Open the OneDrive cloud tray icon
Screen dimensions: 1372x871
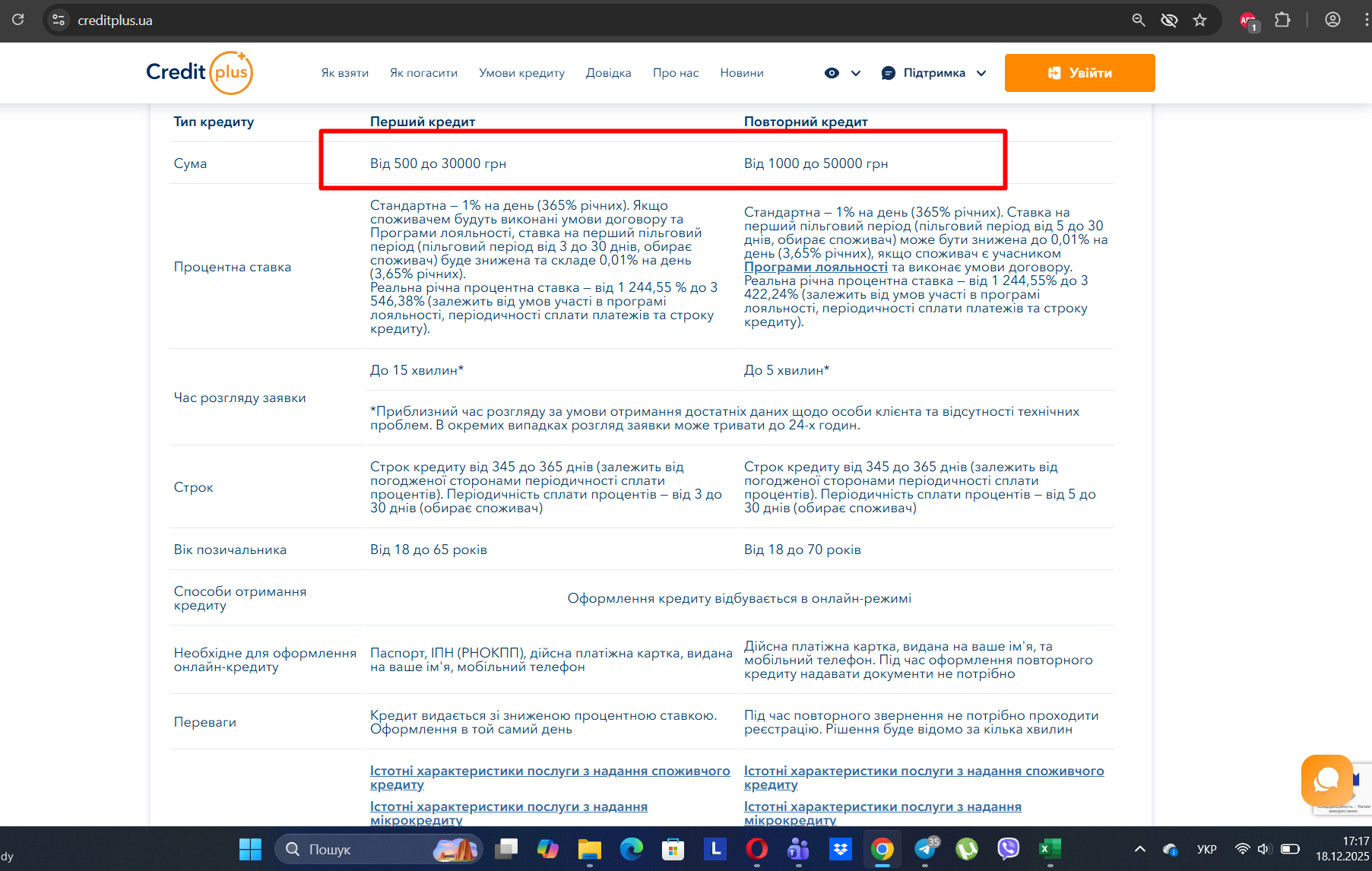tap(1170, 849)
